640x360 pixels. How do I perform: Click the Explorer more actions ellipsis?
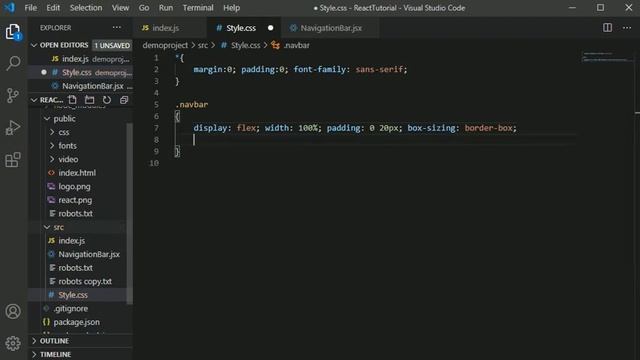click(x=117, y=28)
